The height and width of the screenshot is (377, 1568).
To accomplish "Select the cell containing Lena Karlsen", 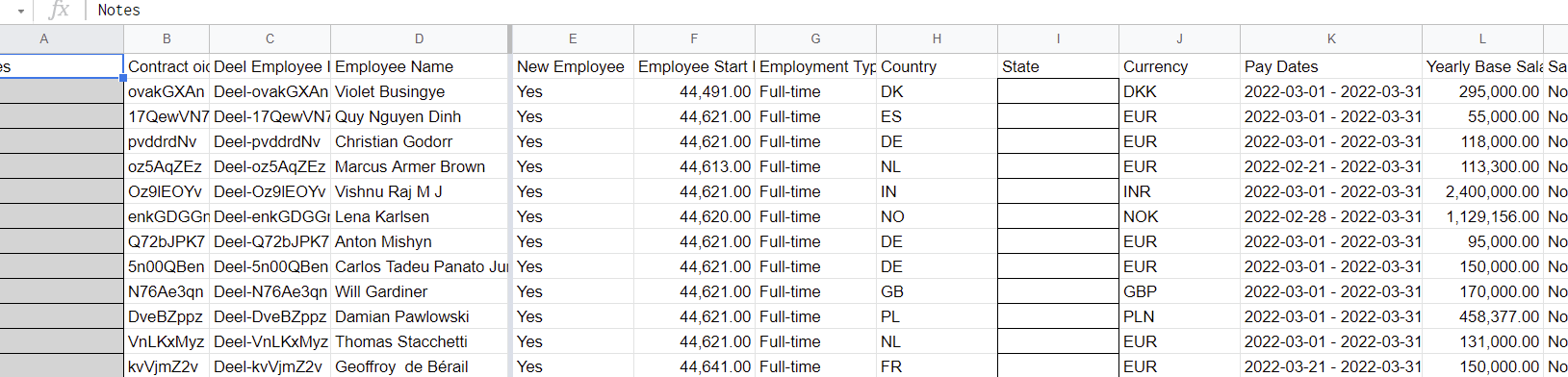I will (419, 216).
